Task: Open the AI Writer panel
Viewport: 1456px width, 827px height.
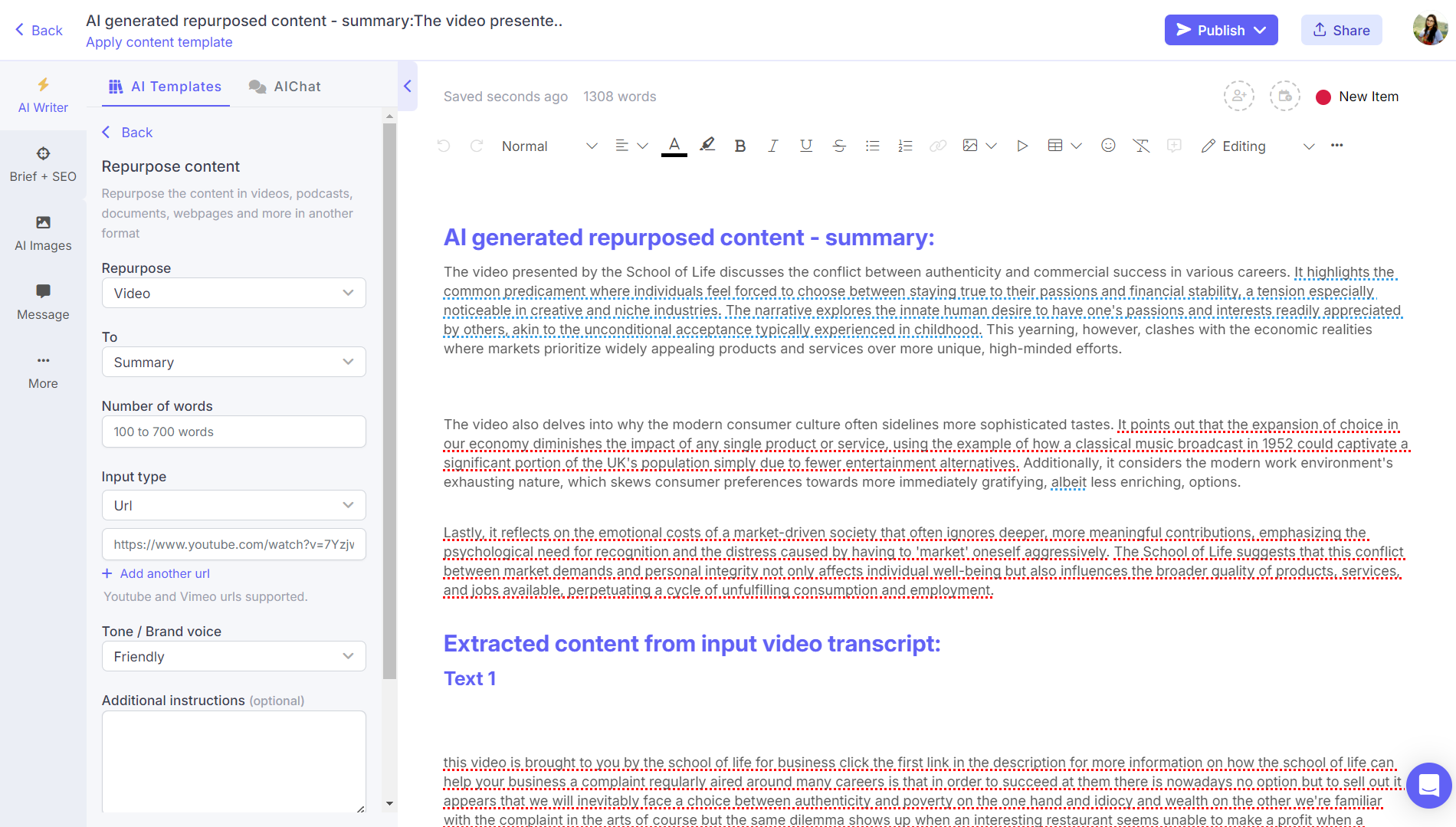Action: tap(42, 96)
